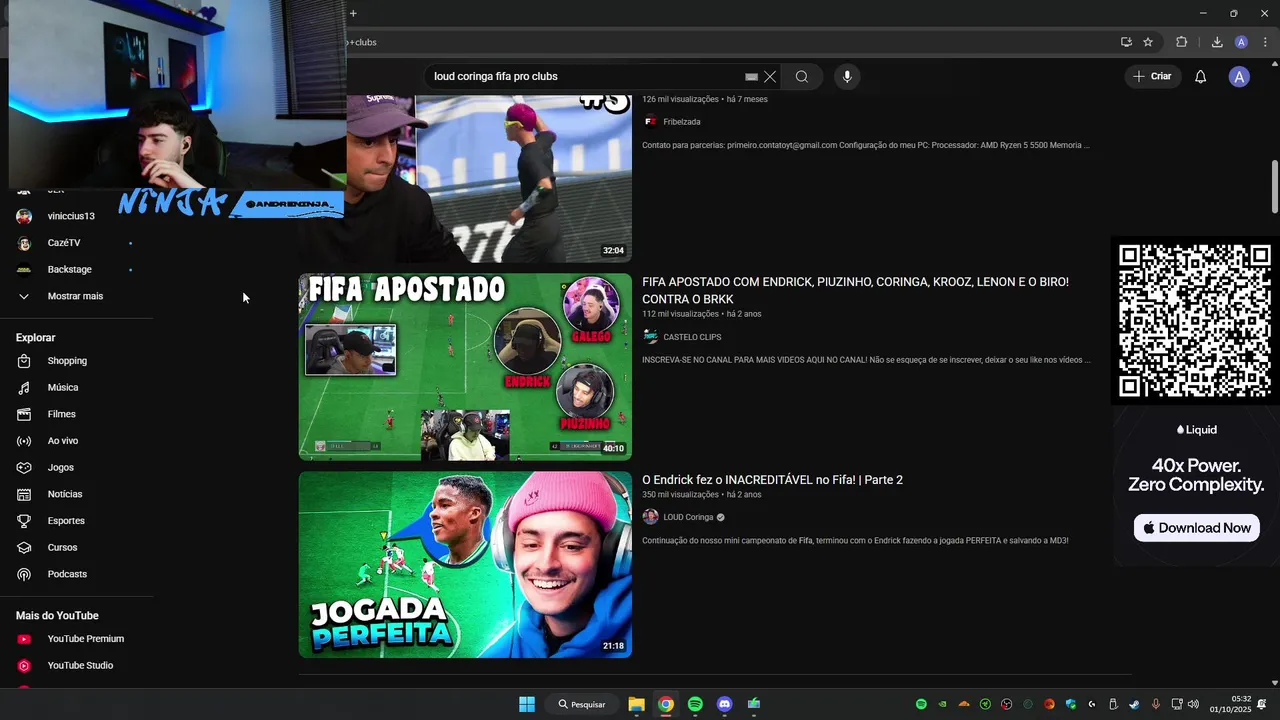Click the Liquid ad logo text

(x=1196, y=430)
